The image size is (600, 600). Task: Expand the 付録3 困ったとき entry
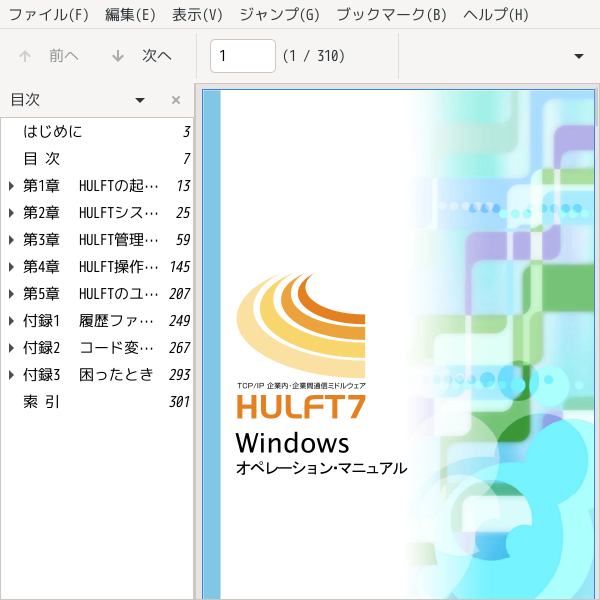11,375
